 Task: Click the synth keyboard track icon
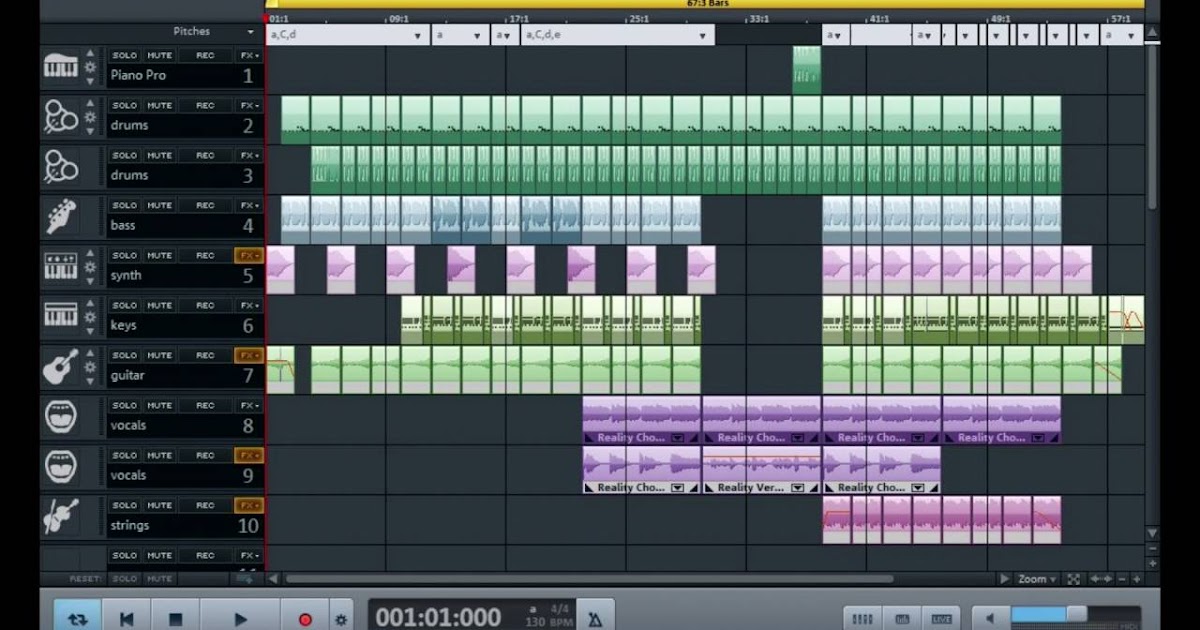[x=61, y=268]
